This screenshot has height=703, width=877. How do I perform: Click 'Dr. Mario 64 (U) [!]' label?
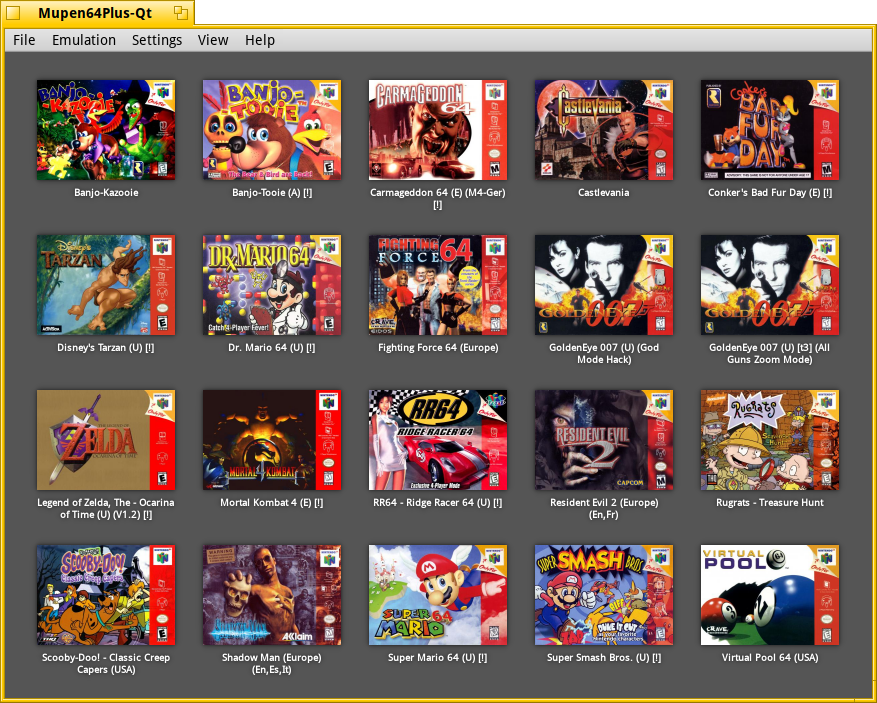click(x=272, y=347)
